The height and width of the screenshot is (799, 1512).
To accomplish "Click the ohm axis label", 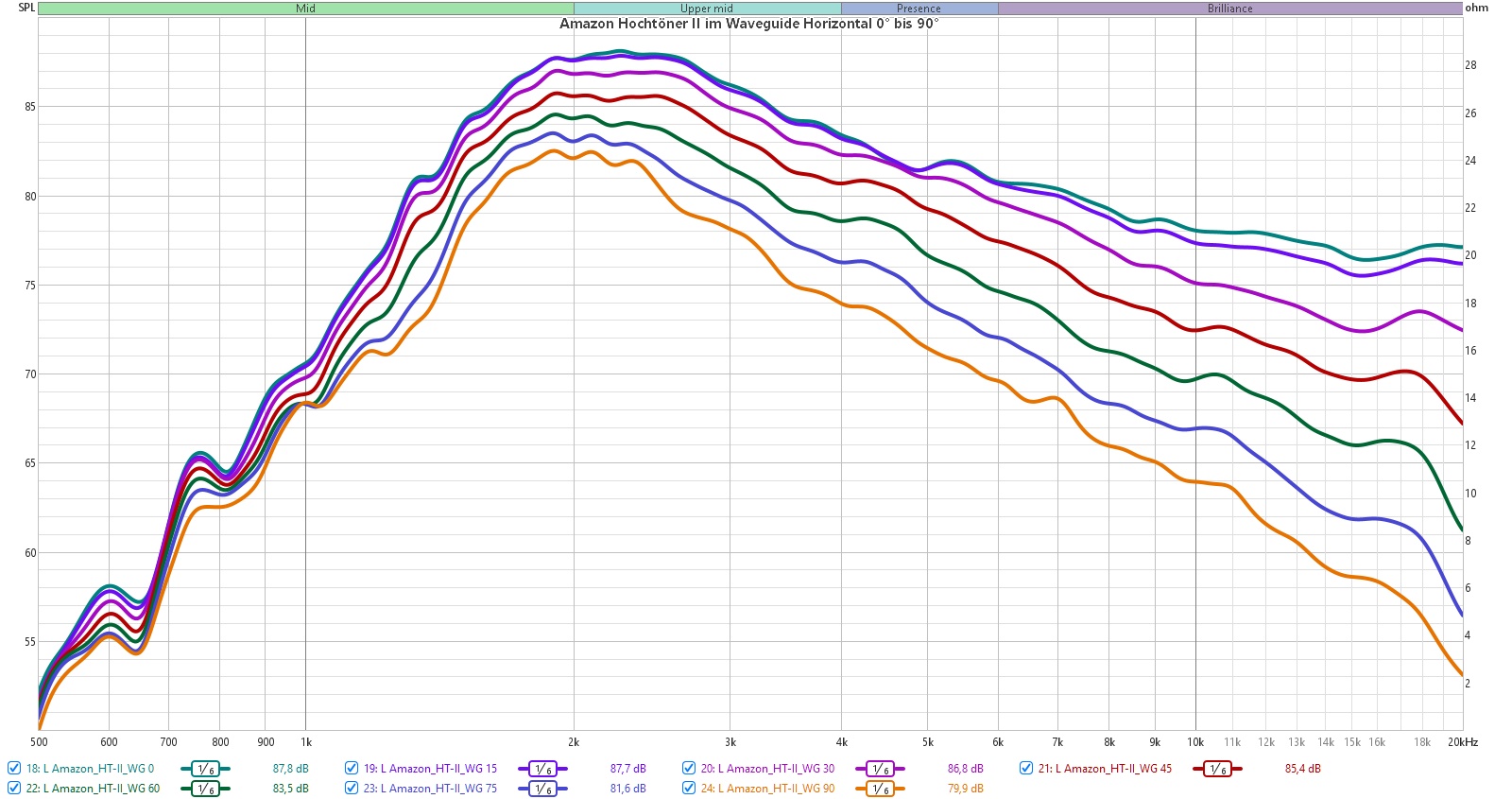I will click(1476, 8).
